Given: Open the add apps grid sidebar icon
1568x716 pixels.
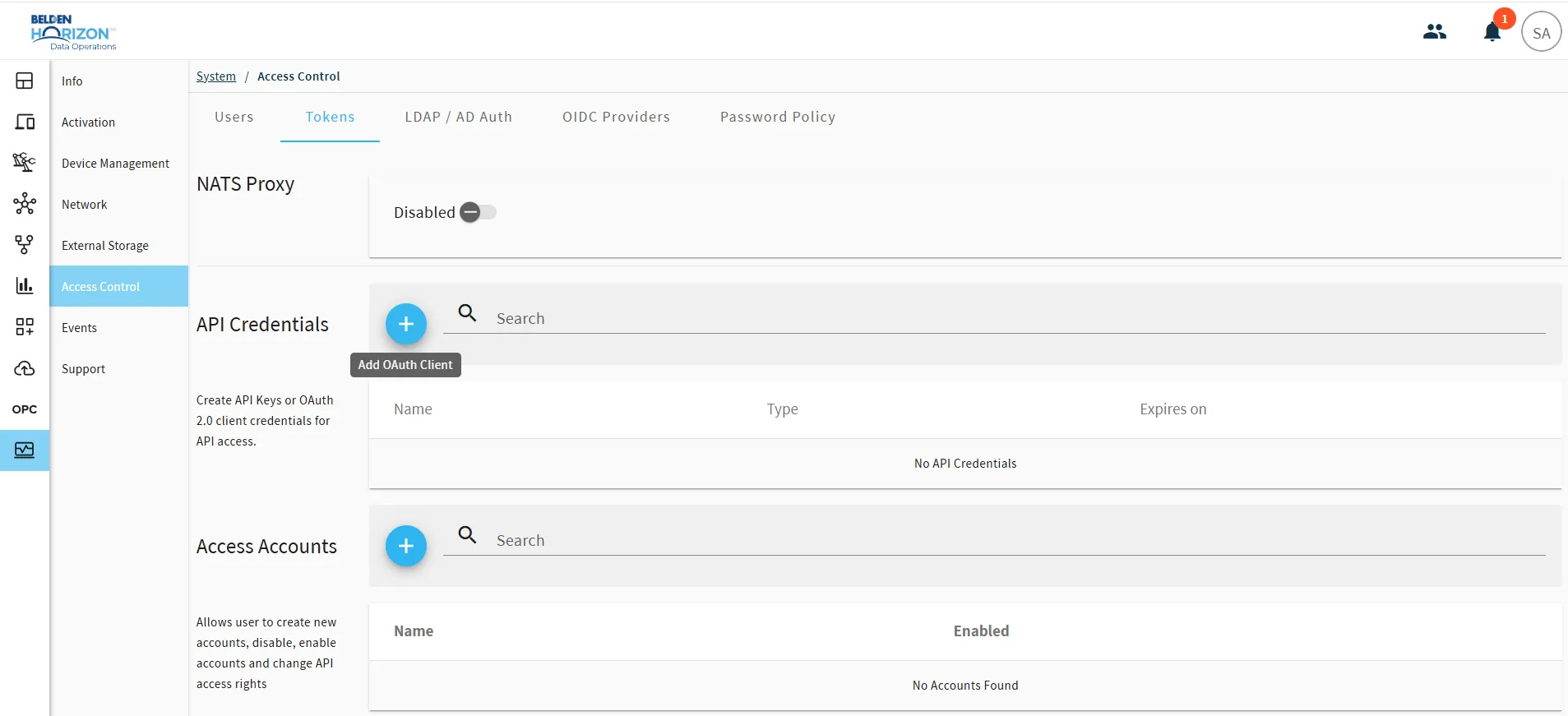Looking at the screenshot, I should click(25, 326).
